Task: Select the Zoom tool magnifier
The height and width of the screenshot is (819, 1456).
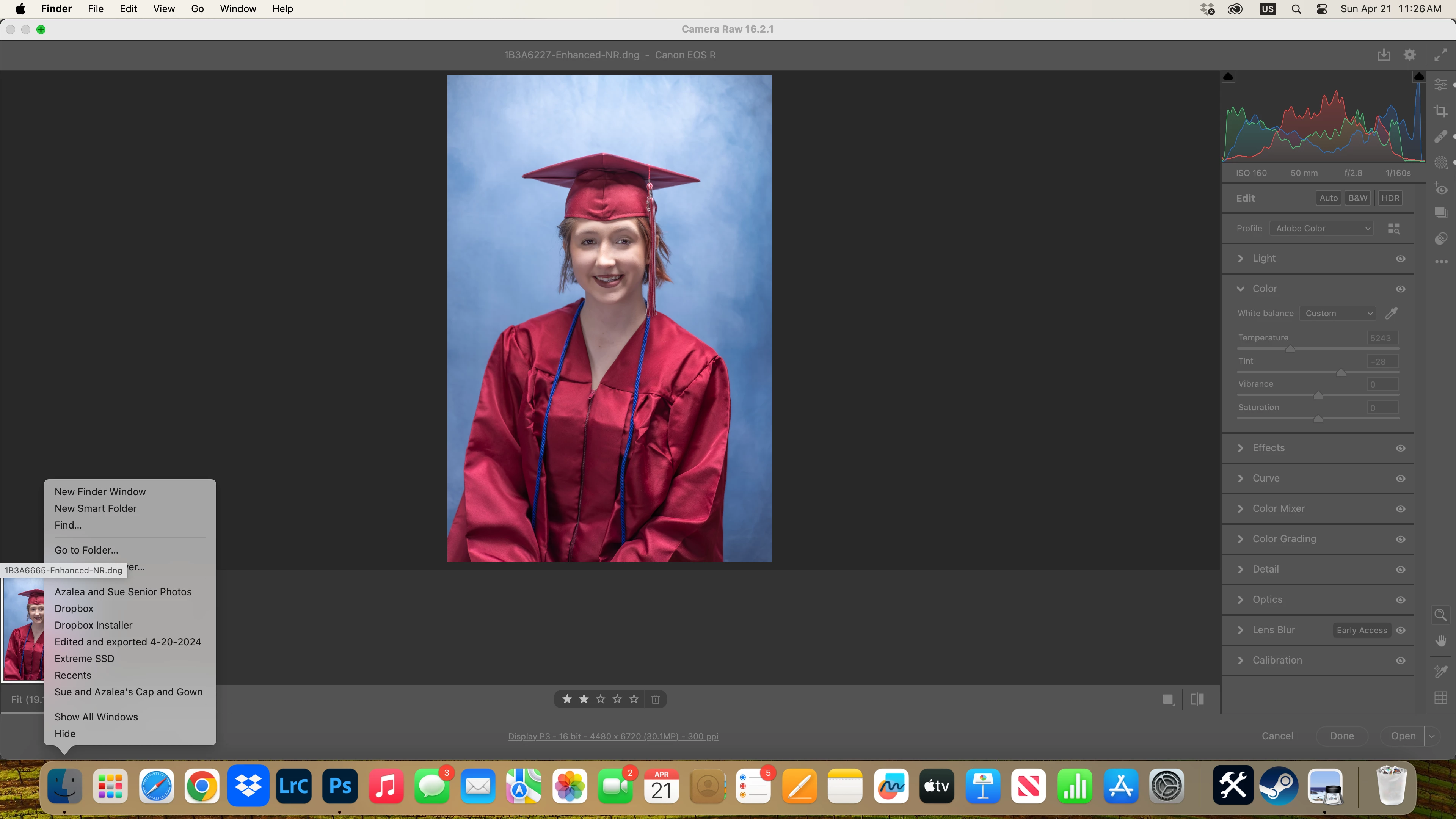Action: pos(1440,615)
